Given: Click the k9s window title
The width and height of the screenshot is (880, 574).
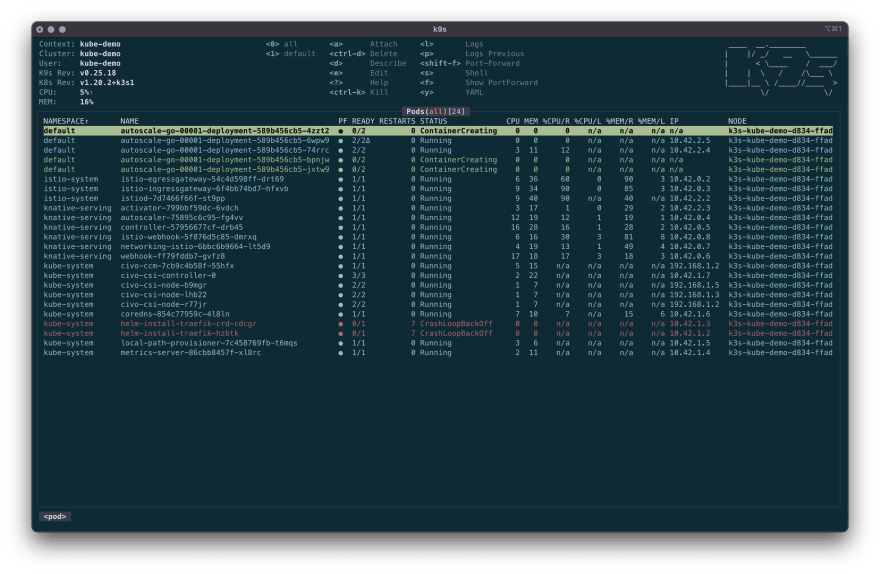Looking at the screenshot, I should pos(439,29).
